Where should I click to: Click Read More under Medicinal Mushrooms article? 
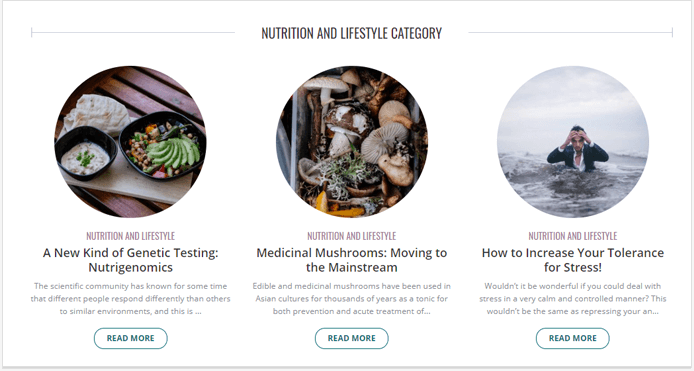point(352,338)
